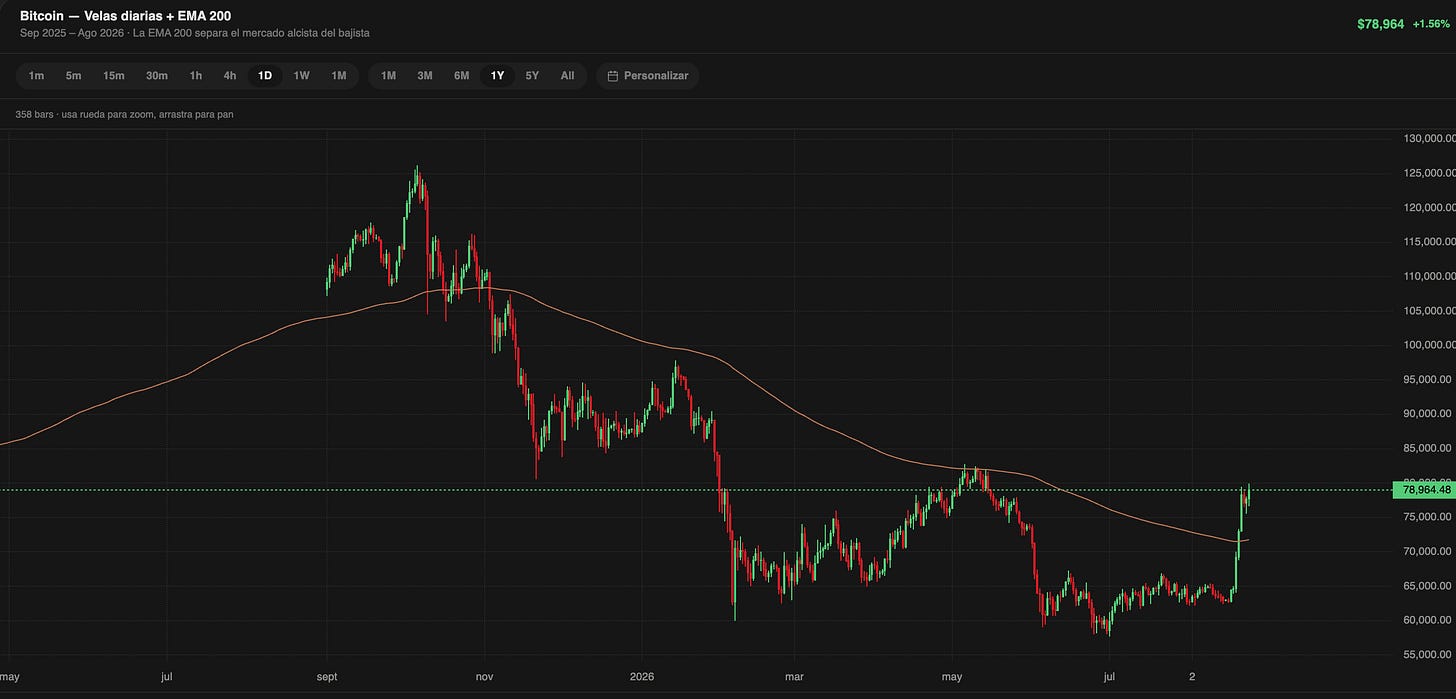Click the 100,000.00 axis label
The height and width of the screenshot is (699, 1456).
pos(1428,345)
